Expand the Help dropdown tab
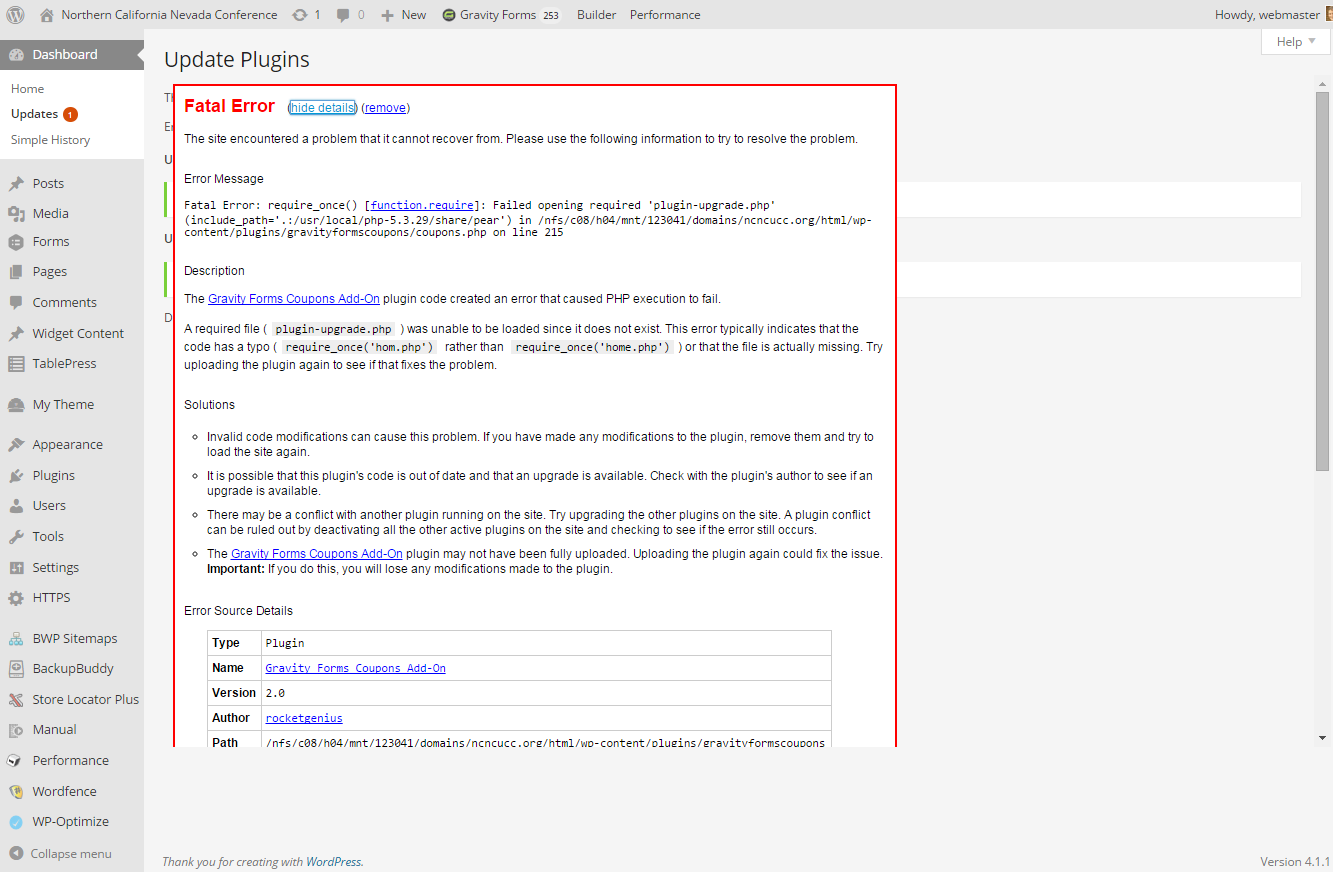The height and width of the screenshot is (872, 1333). [x=1296, y=42]
